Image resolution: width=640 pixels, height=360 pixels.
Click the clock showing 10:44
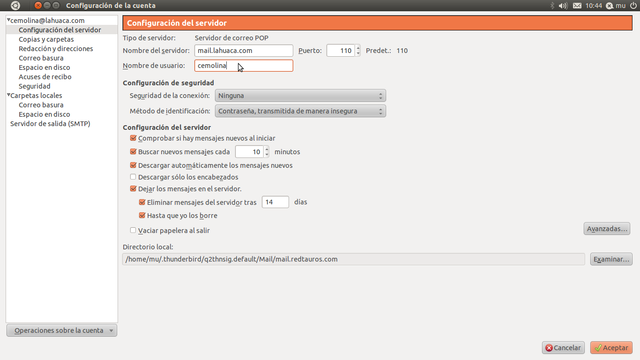click(593, 5)
